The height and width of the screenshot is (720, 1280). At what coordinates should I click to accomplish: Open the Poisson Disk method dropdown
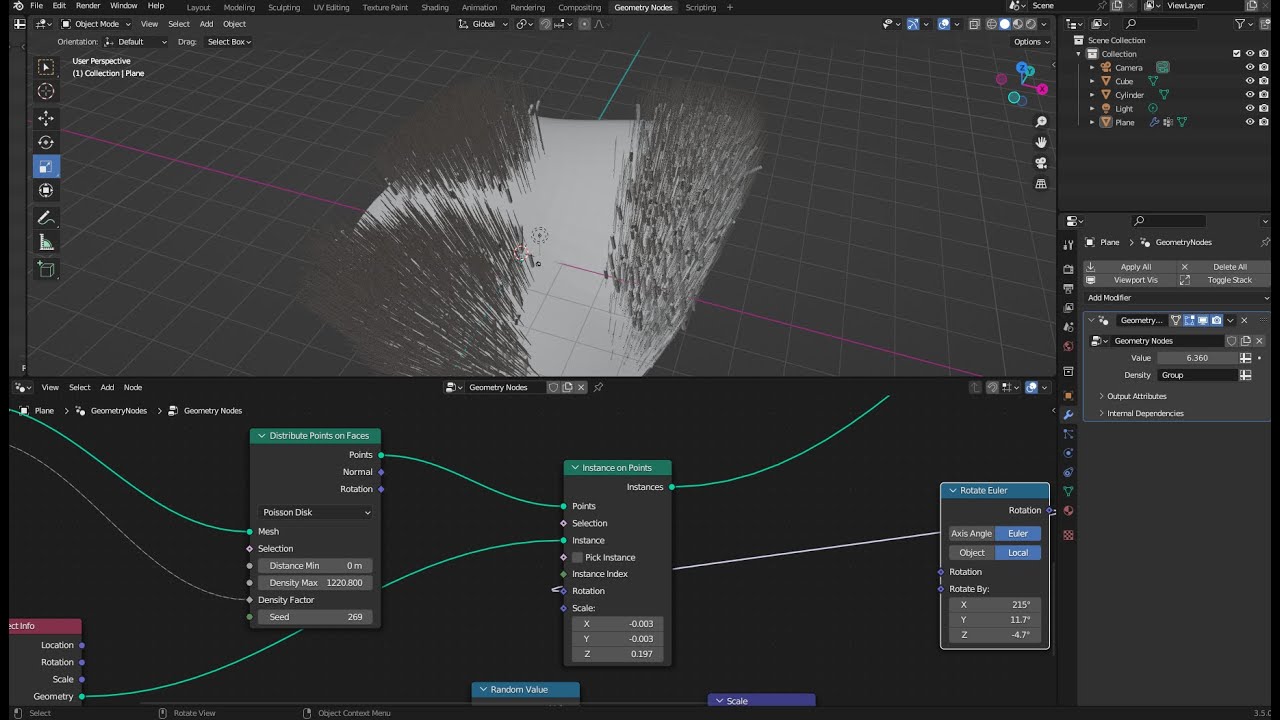[316, 512]
